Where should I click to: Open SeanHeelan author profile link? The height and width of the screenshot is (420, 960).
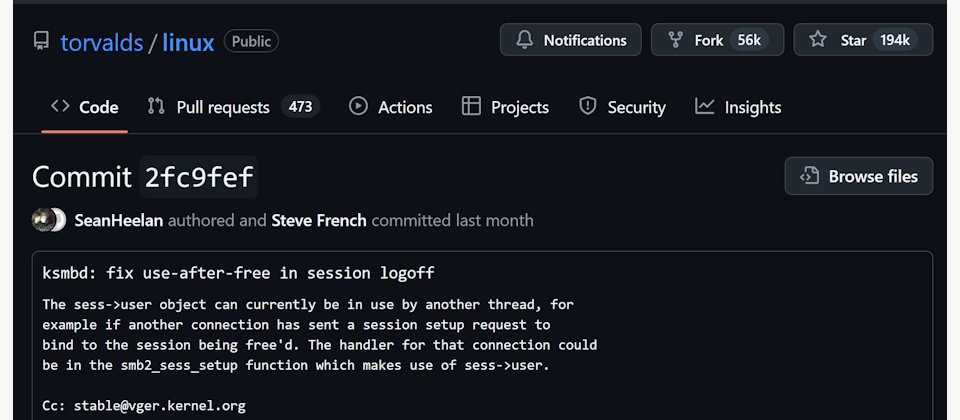(119, 220)
